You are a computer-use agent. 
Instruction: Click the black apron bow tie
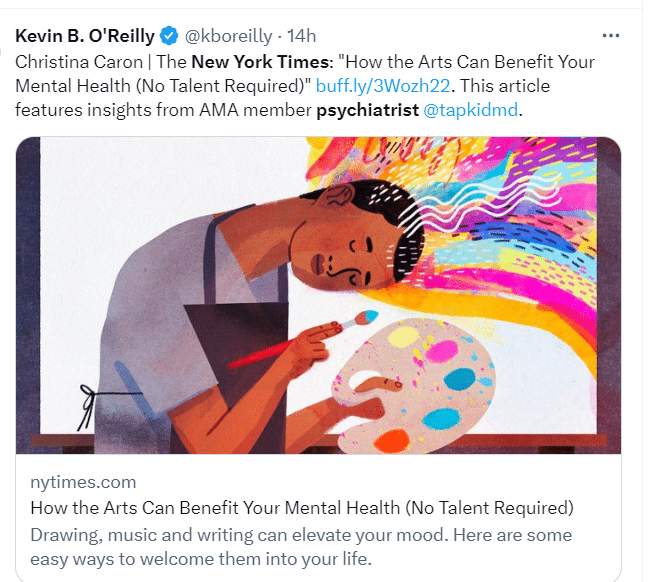[x=90, y=407]
